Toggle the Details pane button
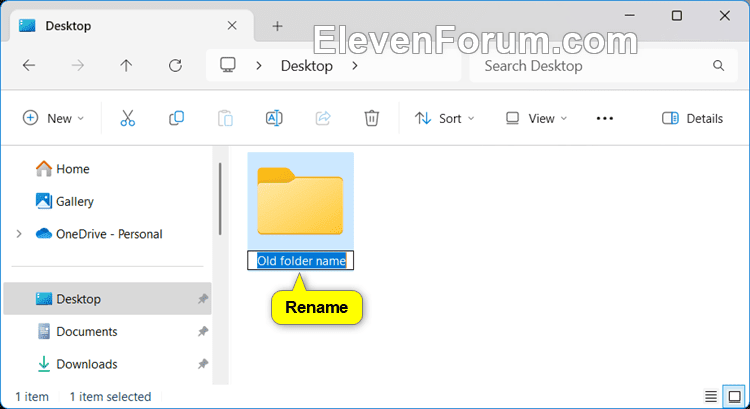This screenshot has width=750, height=409. 693,118
